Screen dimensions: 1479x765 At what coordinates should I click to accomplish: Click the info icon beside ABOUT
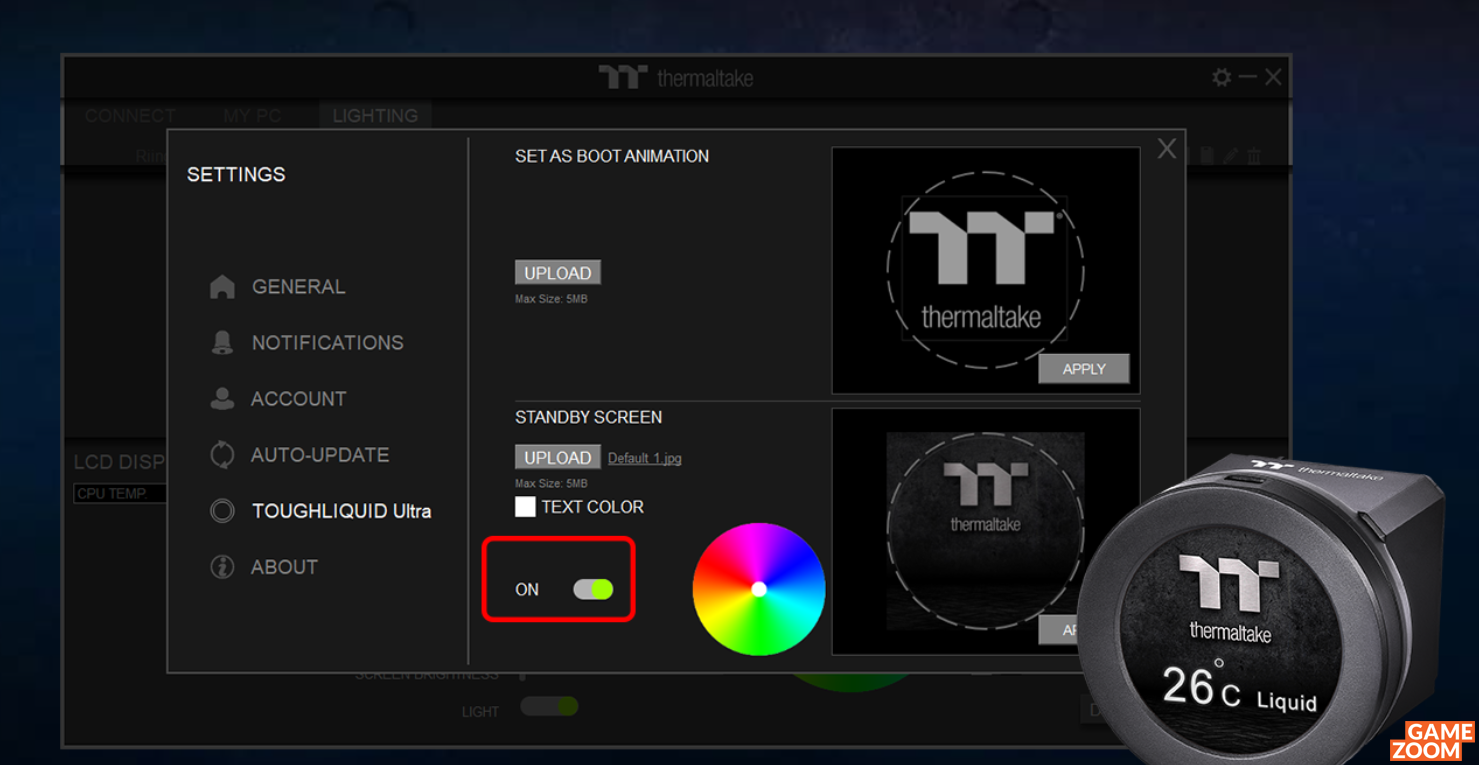222,567
